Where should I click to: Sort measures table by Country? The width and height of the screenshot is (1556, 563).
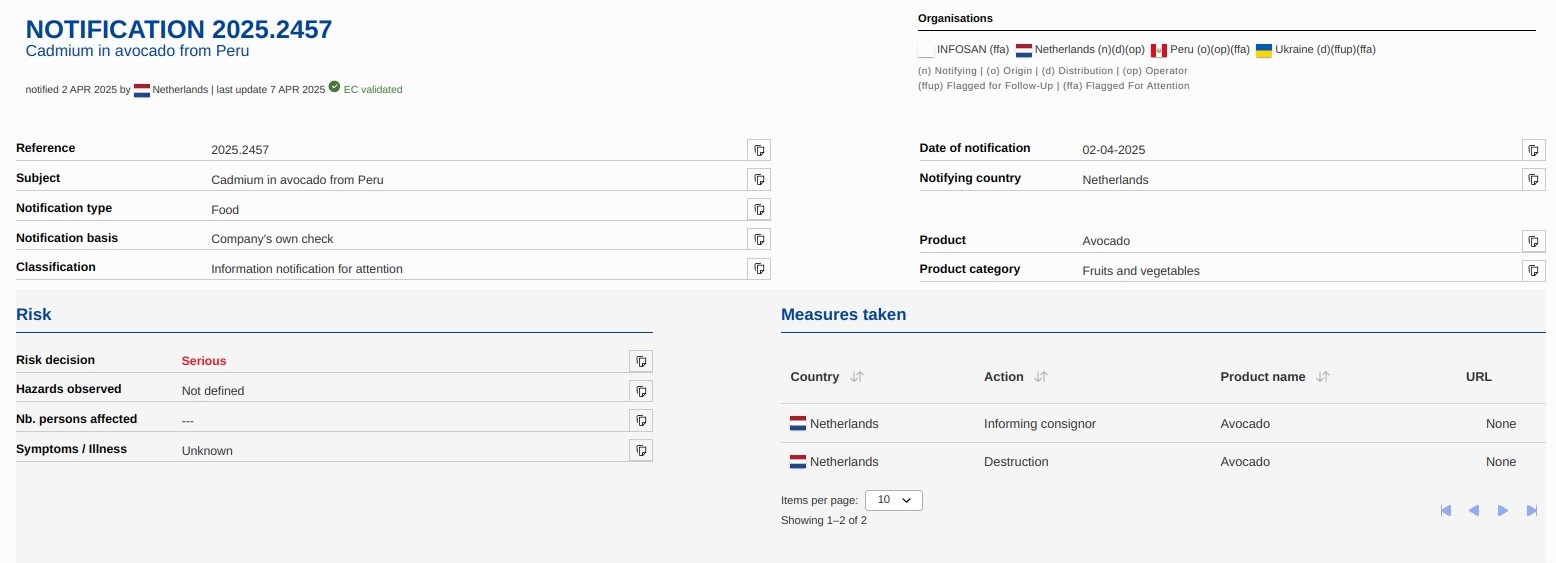point(856,377)
